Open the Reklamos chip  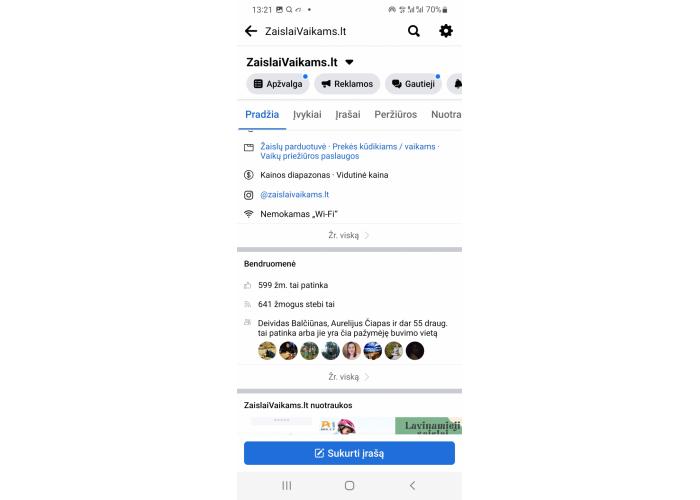coord(347,84)
